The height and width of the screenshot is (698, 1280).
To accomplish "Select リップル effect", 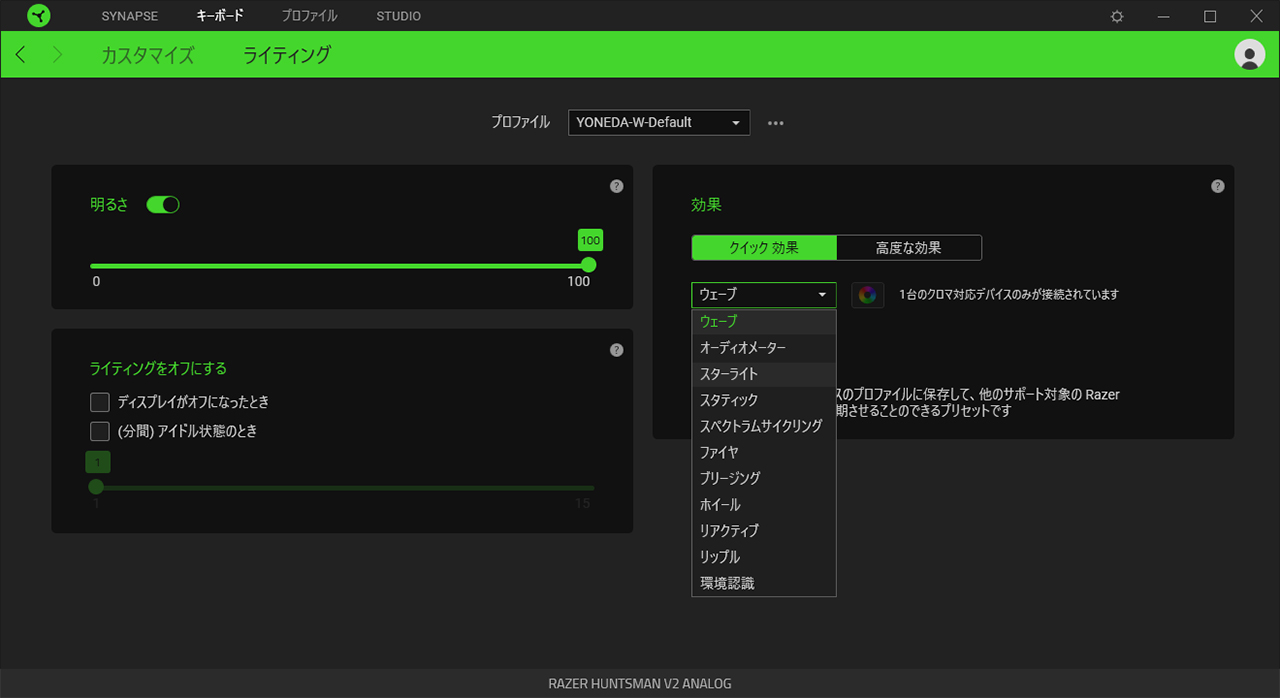I will pos(764,557).
